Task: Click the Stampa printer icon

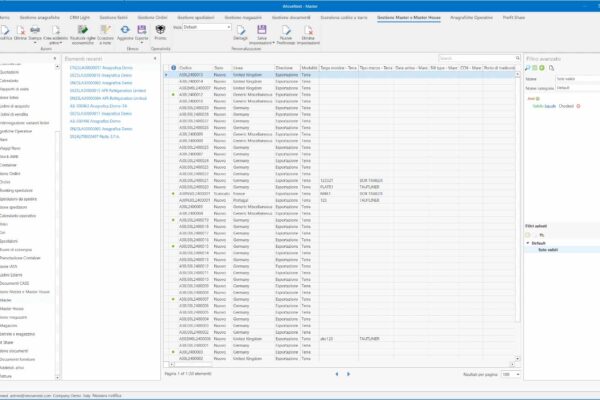Action: coord(35,30)
